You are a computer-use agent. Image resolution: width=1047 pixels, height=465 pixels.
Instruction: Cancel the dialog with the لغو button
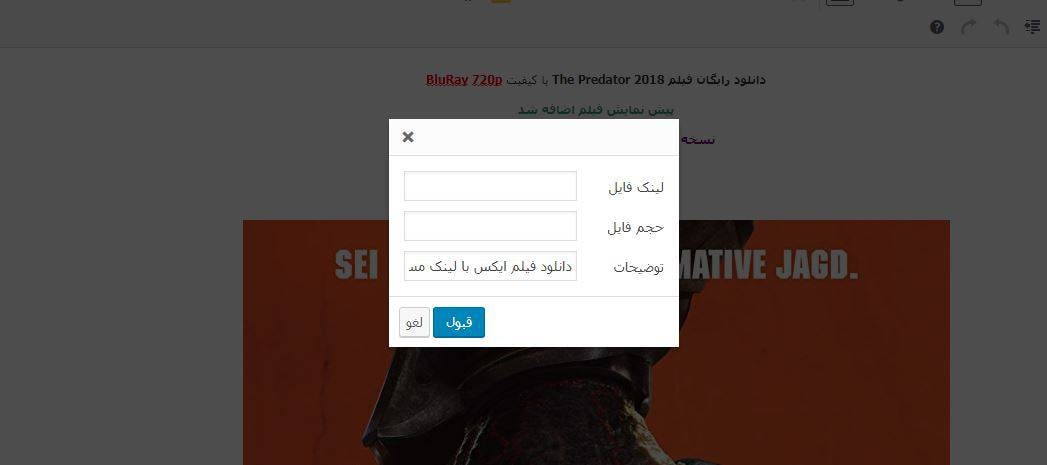[x=414, y=322]
